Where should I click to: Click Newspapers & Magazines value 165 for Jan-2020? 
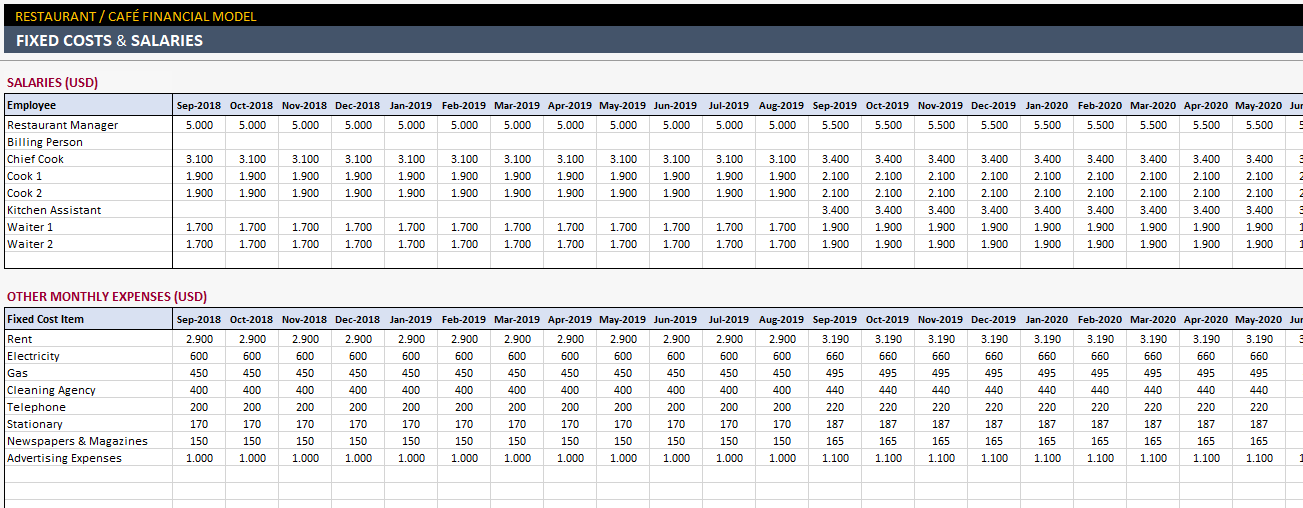[1047, 441]
